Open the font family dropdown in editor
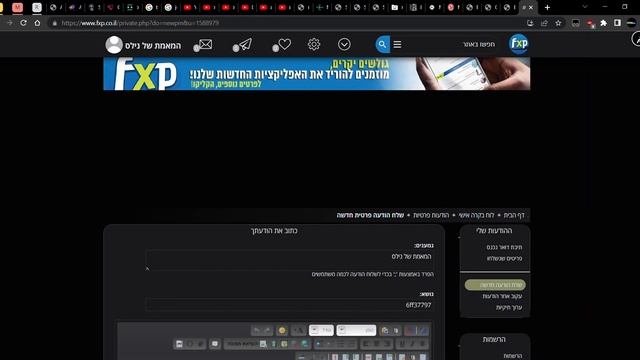Viewport: 640px width, 360px height. pyautogui.click(x=356, y=330)
